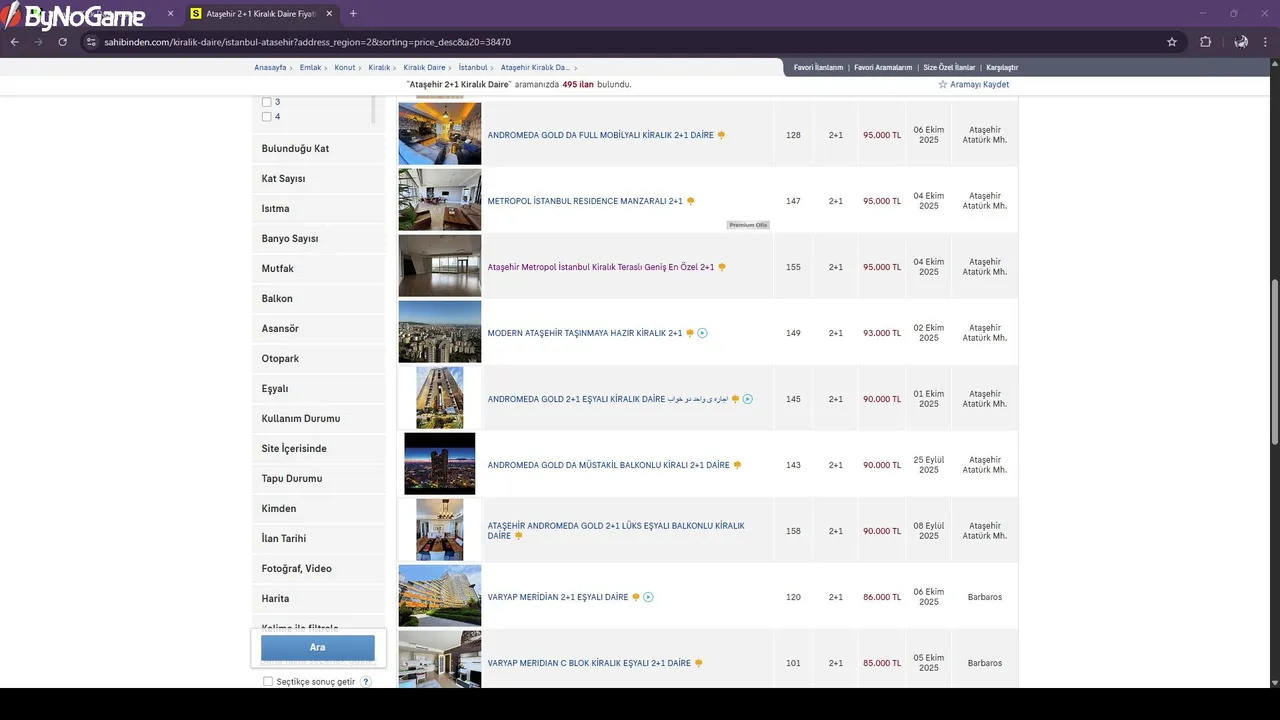Open a new tab with the plus icon
The width and height of the screenshot is (1280, 720).
pyautogui.click(x=353, y=14)
